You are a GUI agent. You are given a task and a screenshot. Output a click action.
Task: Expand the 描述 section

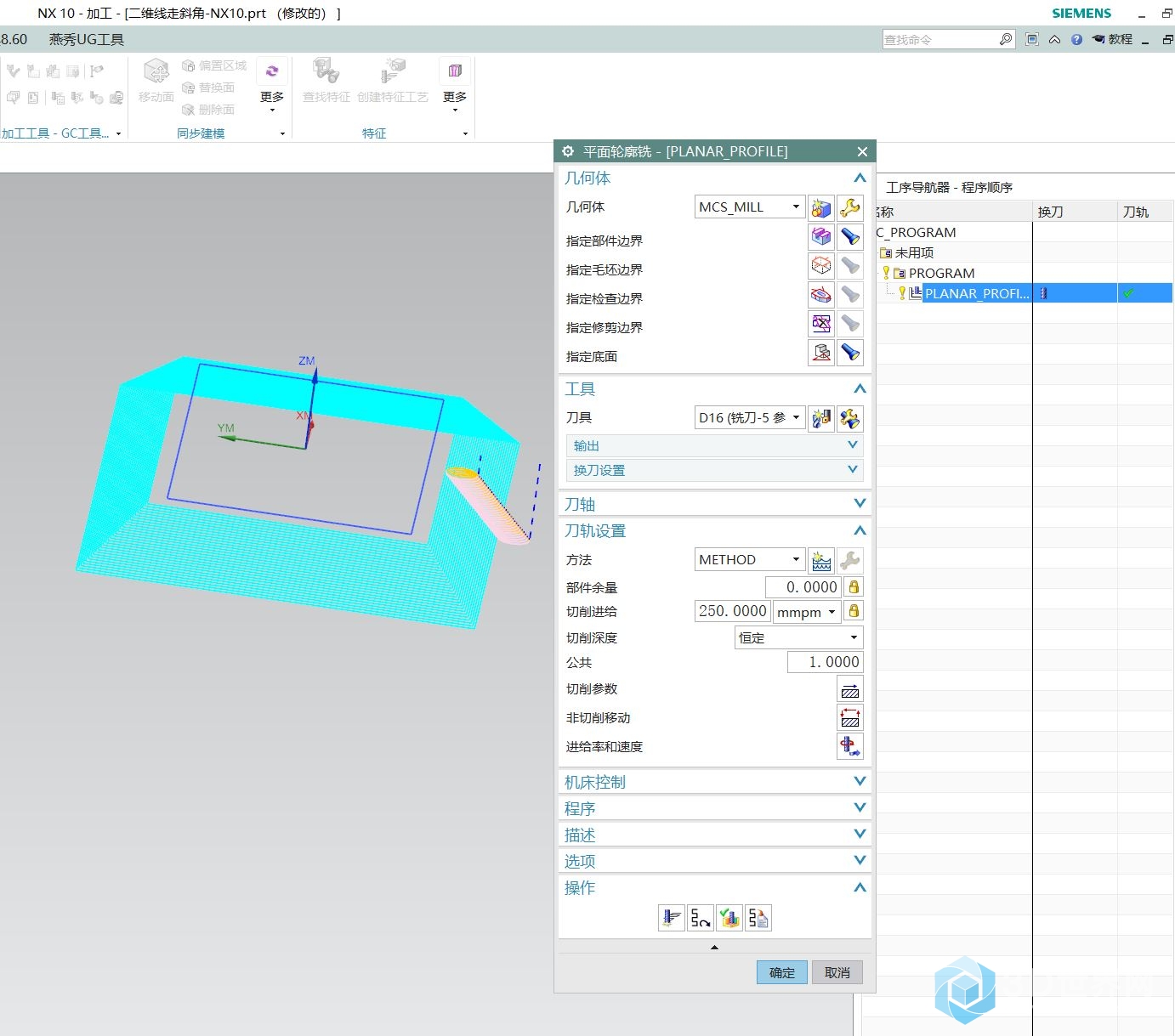714,835
